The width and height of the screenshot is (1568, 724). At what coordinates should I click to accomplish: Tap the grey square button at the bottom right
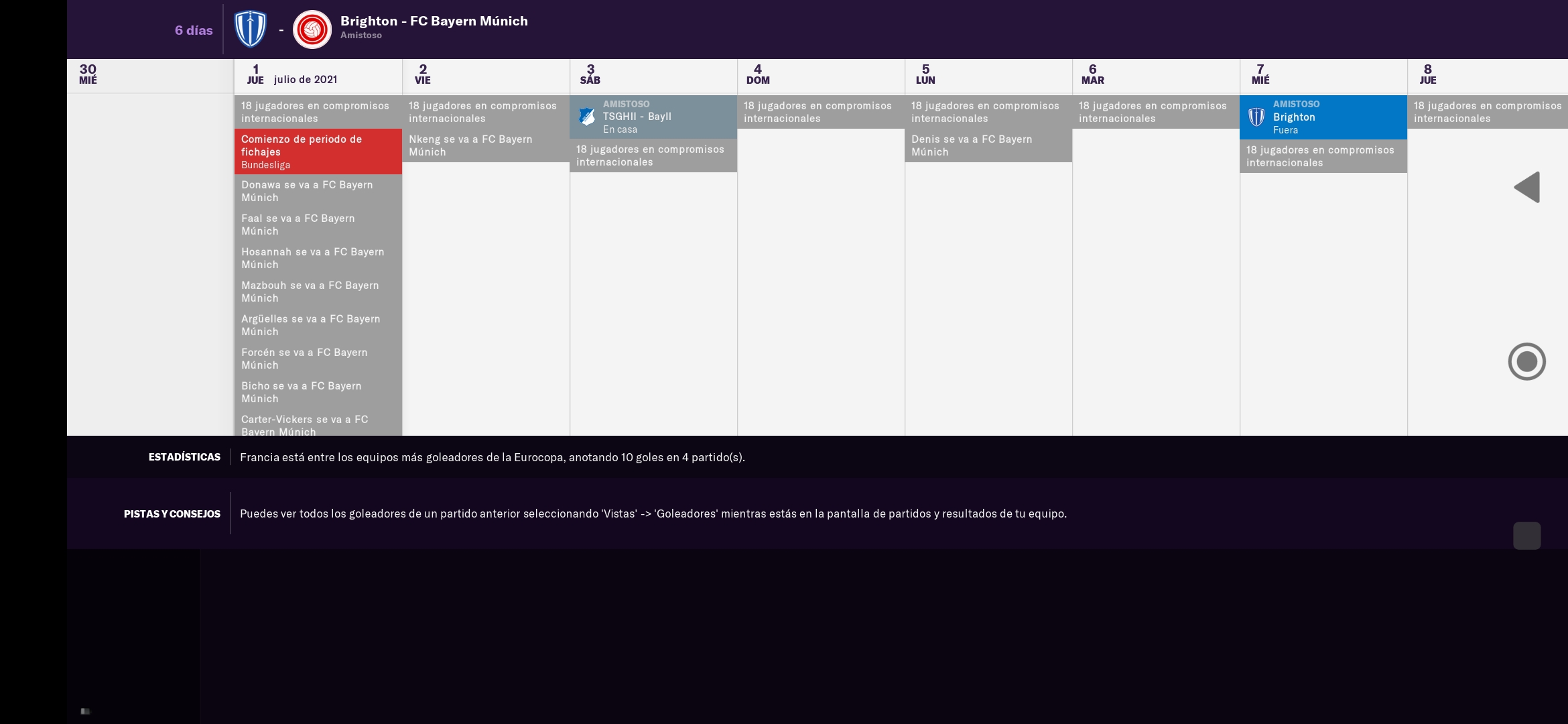coord(1526,536)
